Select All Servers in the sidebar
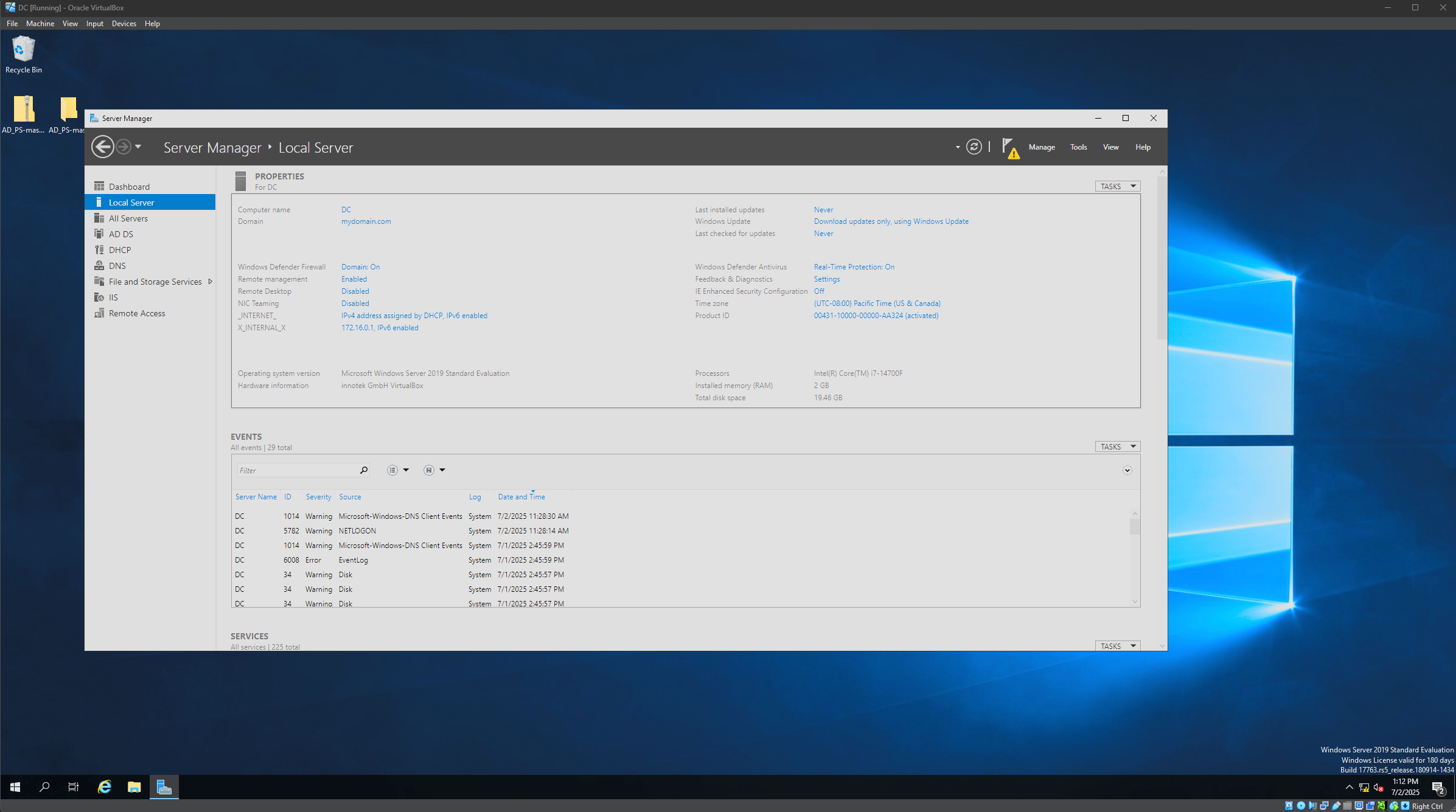This screenshot has height=812, width=1456. 150,218
